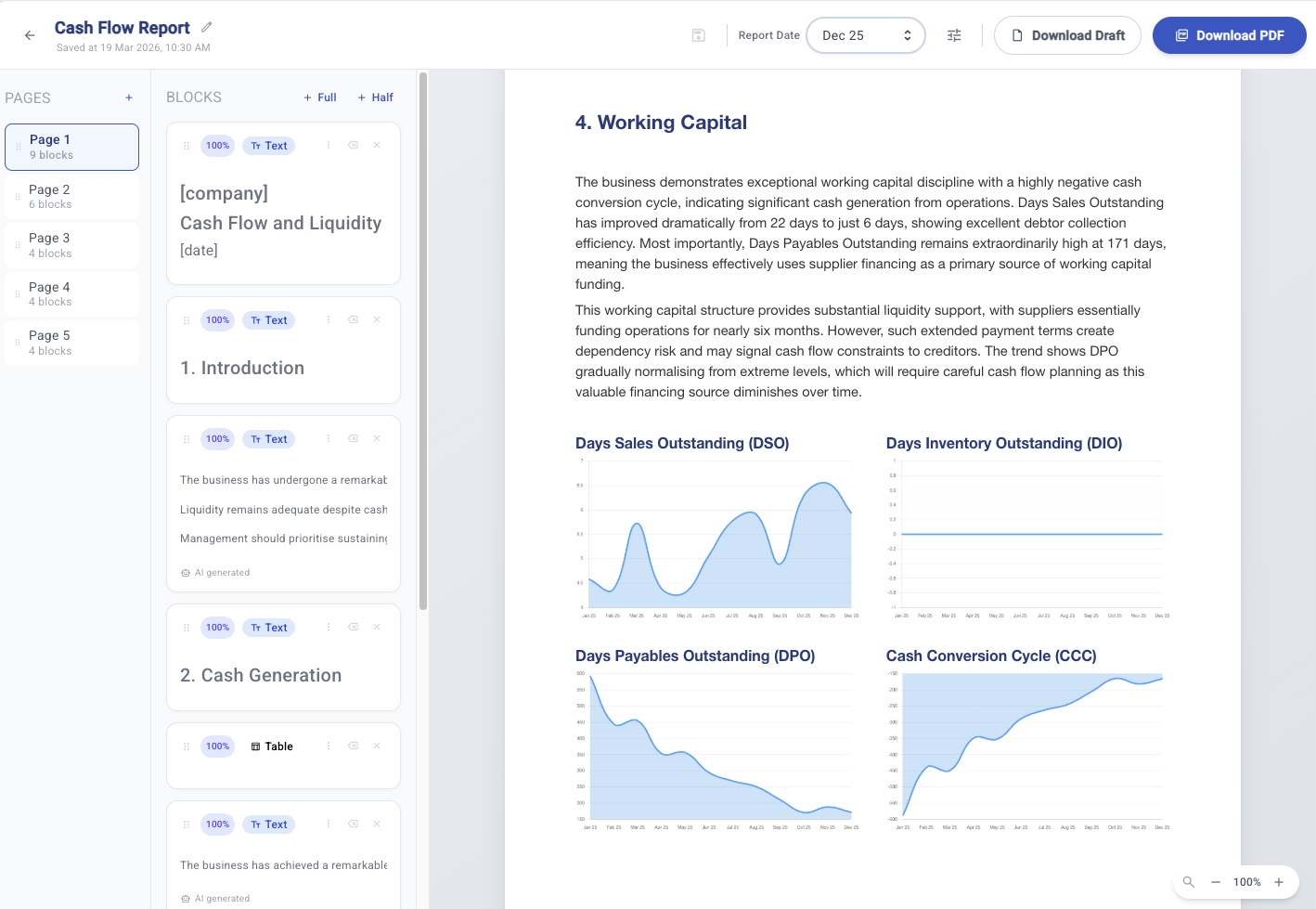1316x909 pixels.
Task: Edit report title with the pencil icon
Action: pyautogui.click(x=207, y=27)
